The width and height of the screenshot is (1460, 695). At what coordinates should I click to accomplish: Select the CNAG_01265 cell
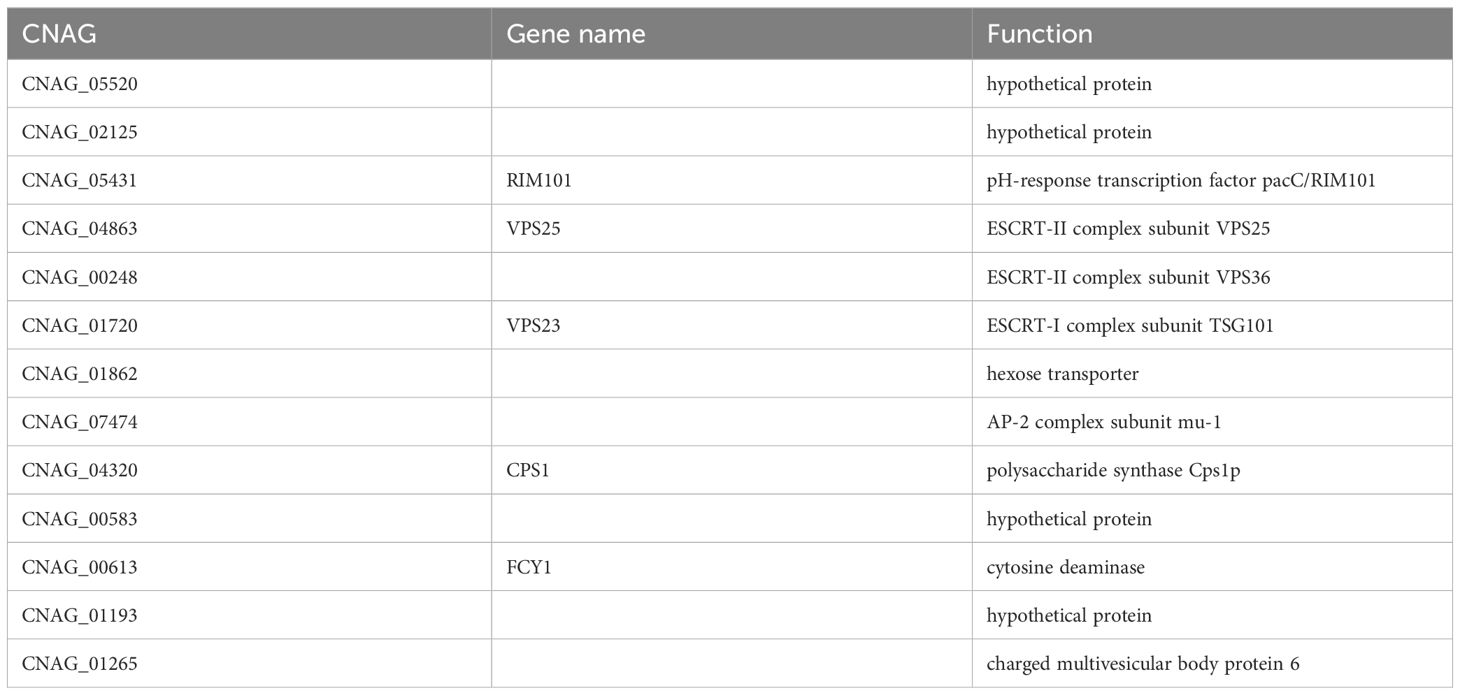[249, 663]
